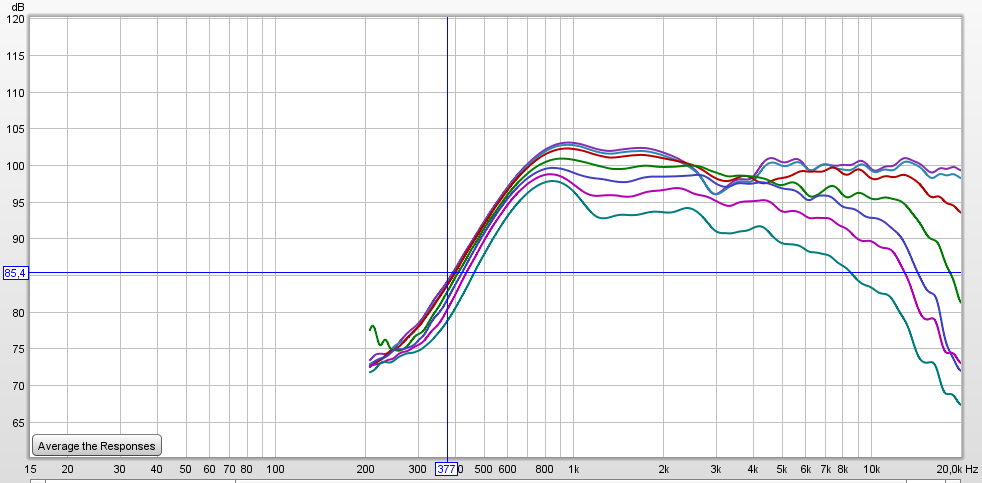Image resolution: width=982 pixels, height=483 pixels.
Task: Click the Average the Responses button
Action: [x=96, y=446]
